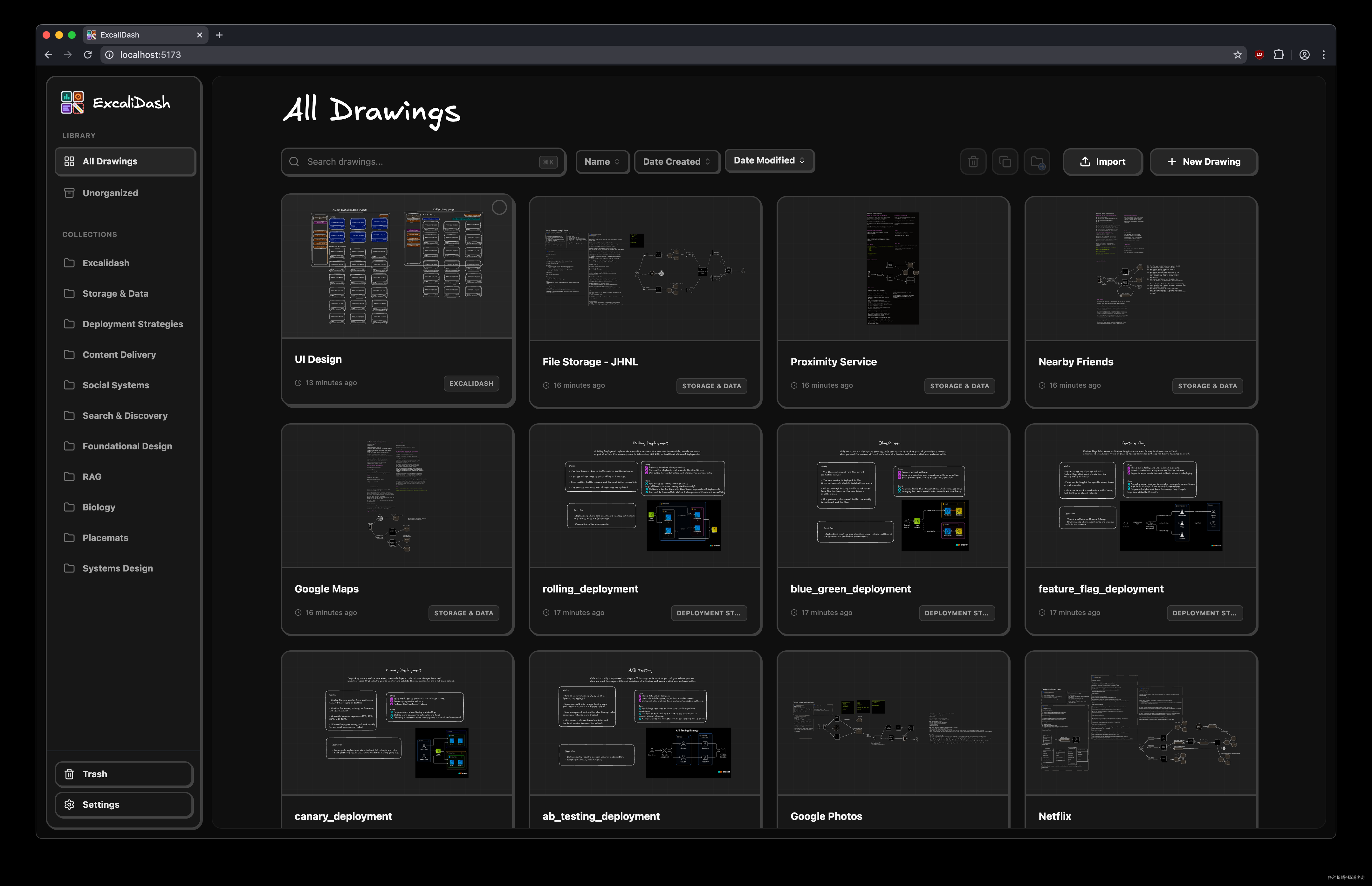
Task: Click the uBlock extension icon
Action: pos(1259,55)
